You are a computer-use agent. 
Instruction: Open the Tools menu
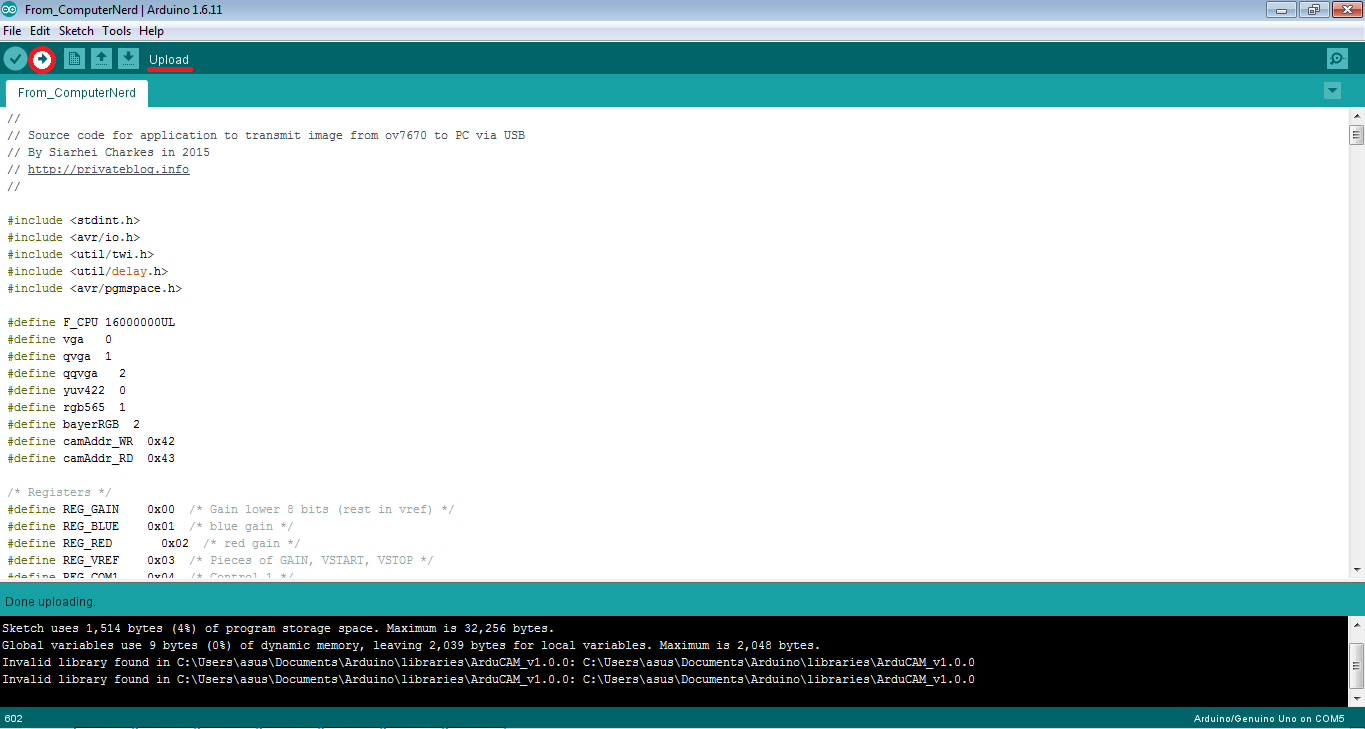(116, 30)
